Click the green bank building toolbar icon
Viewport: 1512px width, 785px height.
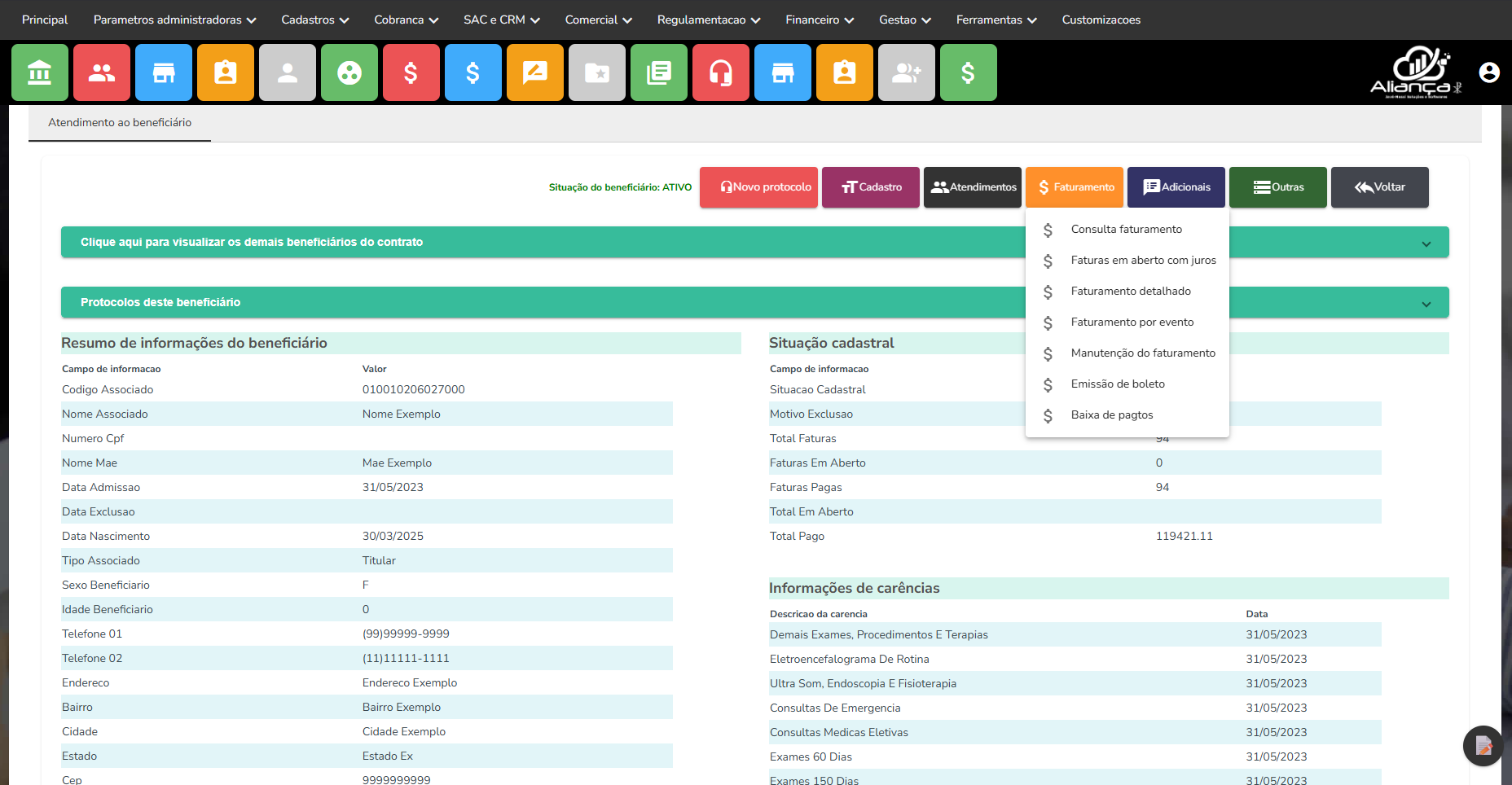tap(40, 72)
